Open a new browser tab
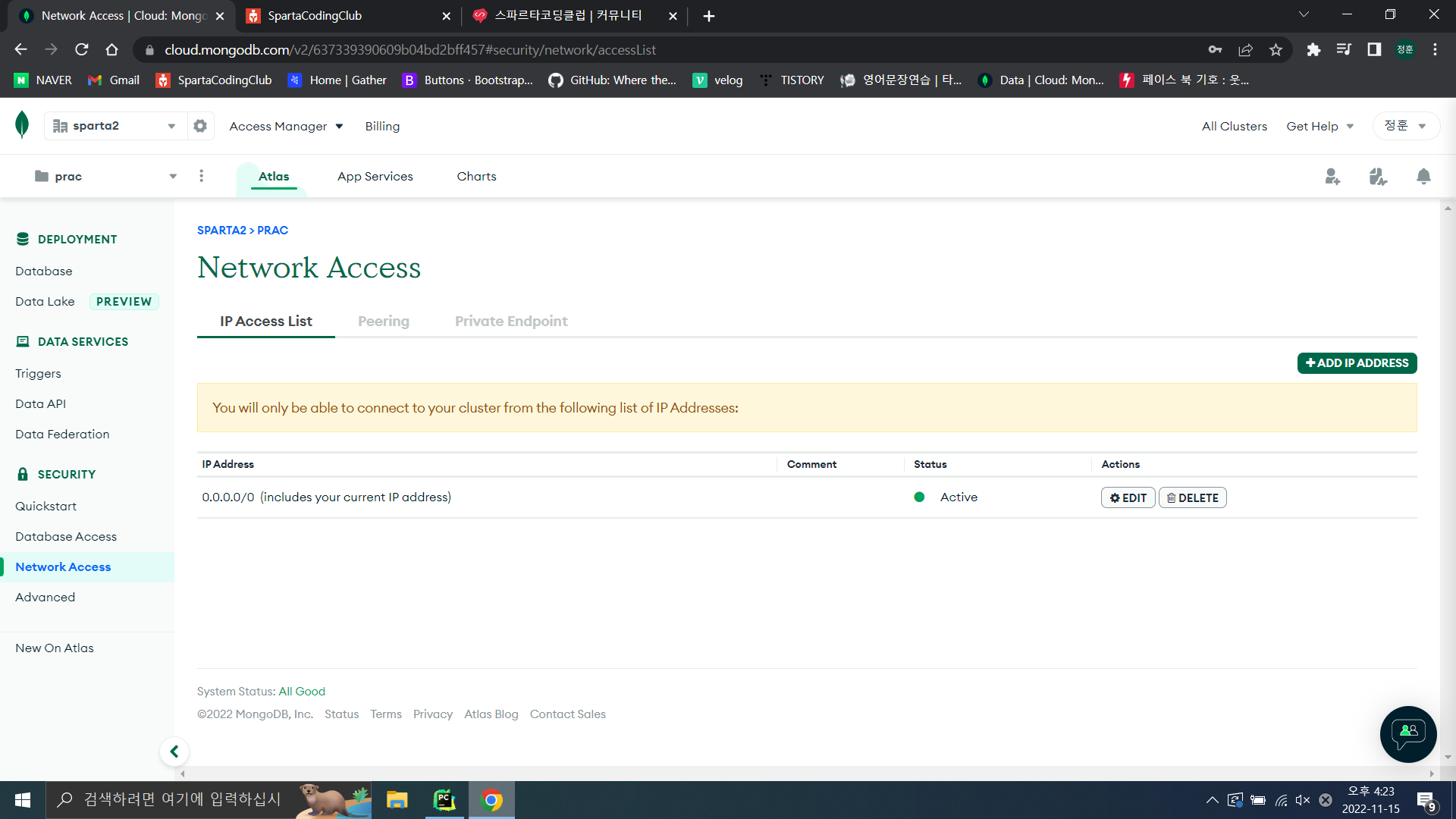The height and width of the screenshot is (819, 1456). (x=709, y=16)
